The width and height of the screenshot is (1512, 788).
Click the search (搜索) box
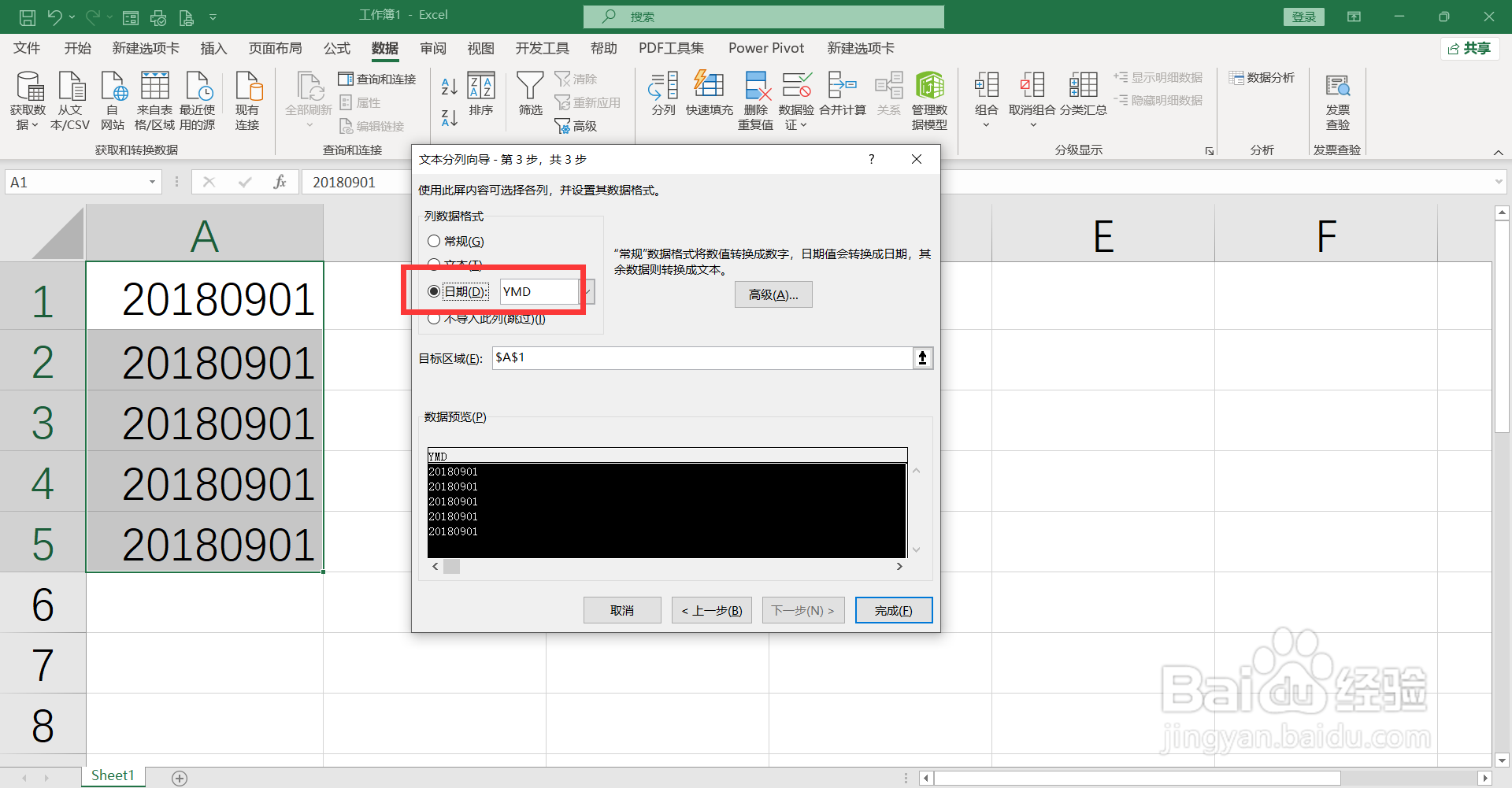(764, 17)
